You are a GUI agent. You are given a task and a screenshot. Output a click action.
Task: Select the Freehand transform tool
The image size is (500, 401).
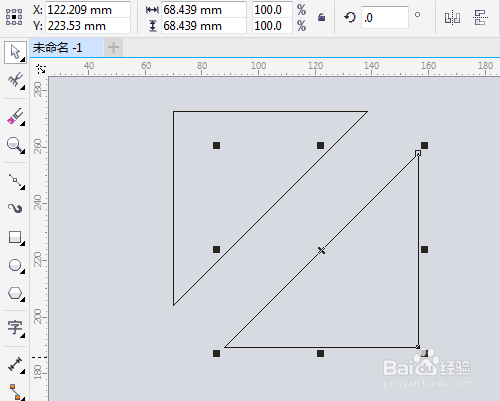click(15, 80)
